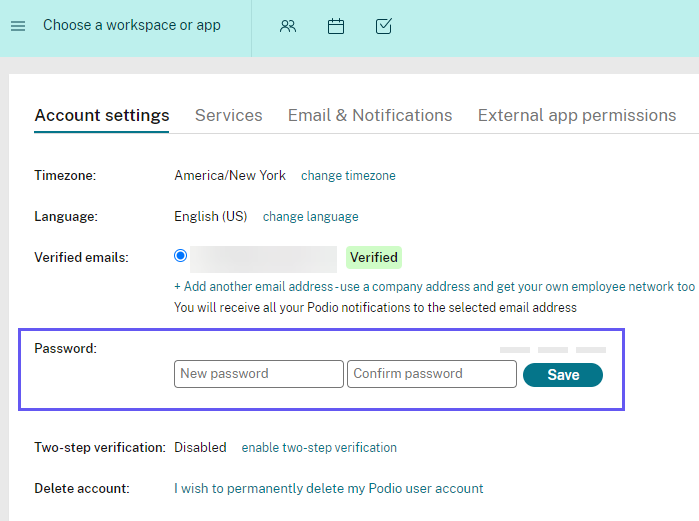This screenshot has height=521, width=699.
Task: Click the permanently delete Podio account link
Action: point(329,488)
